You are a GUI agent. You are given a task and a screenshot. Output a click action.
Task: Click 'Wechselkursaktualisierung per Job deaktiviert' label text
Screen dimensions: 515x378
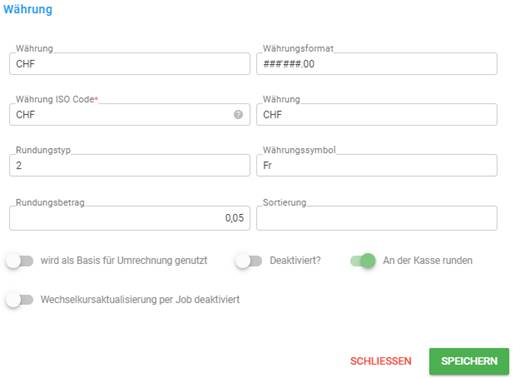coord(140,299)
